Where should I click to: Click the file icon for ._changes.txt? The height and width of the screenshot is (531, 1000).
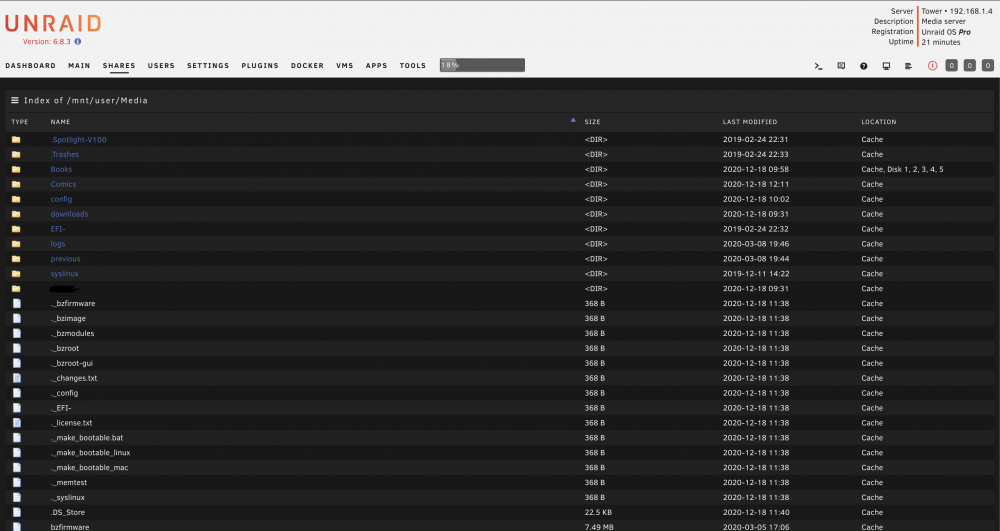[x=17, y=378]
